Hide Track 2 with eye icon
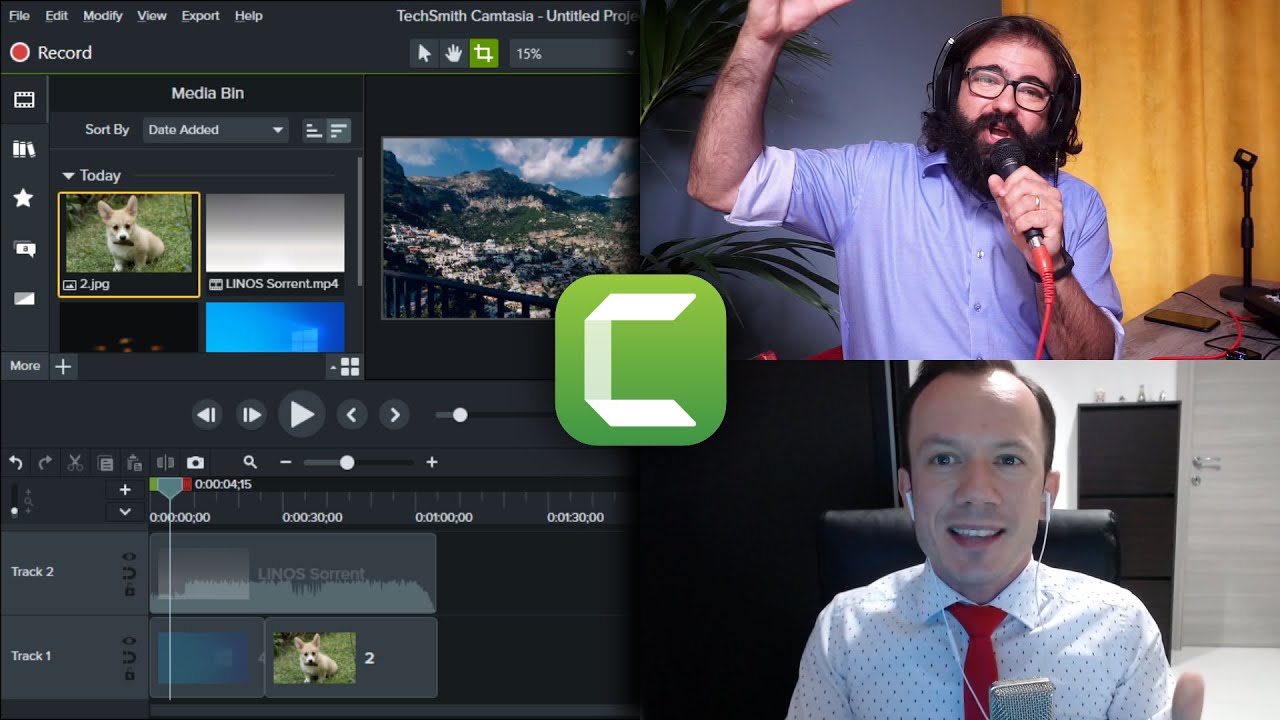The image size is (1280, 720). coord(129,557)
